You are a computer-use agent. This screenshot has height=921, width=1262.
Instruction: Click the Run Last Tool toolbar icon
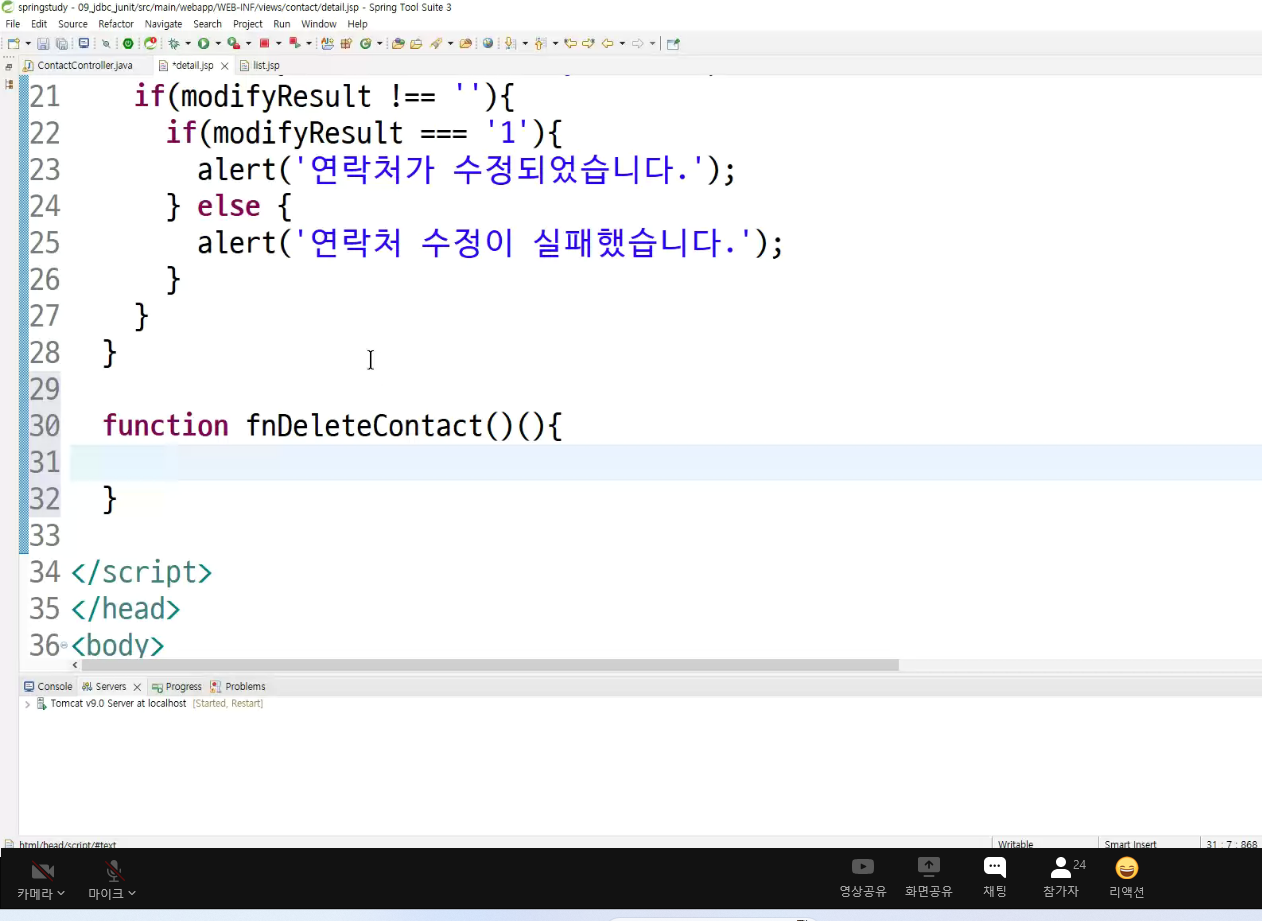click(233, 44)
